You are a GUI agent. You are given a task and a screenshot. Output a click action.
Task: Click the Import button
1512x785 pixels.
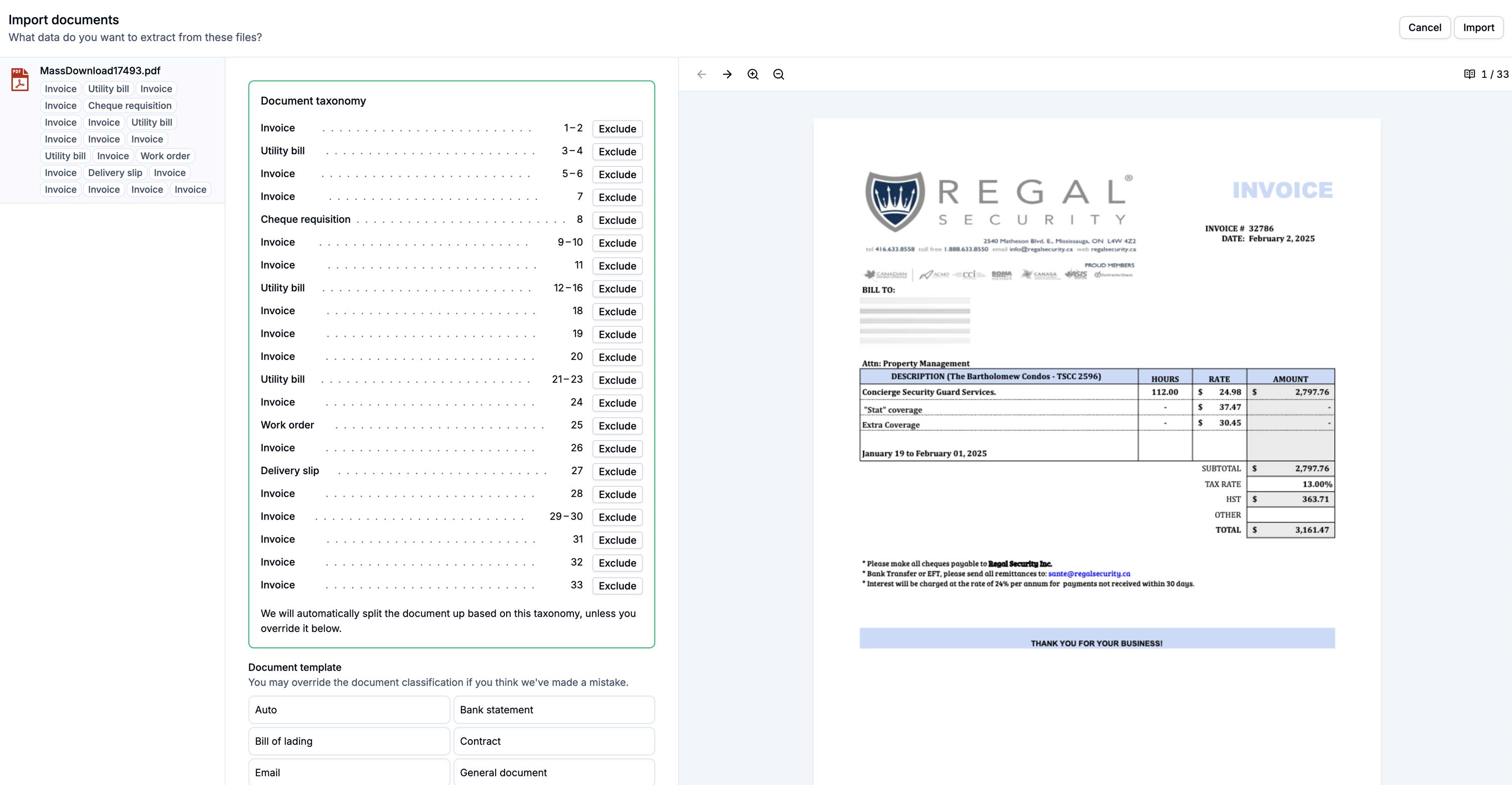(1478, 28)
